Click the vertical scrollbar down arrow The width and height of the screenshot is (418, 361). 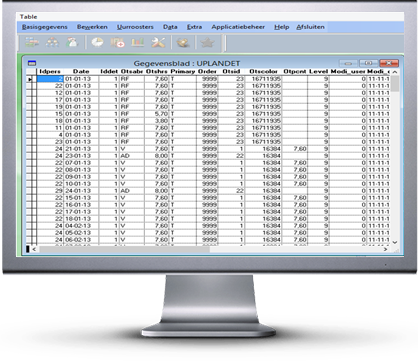point(395,242)
